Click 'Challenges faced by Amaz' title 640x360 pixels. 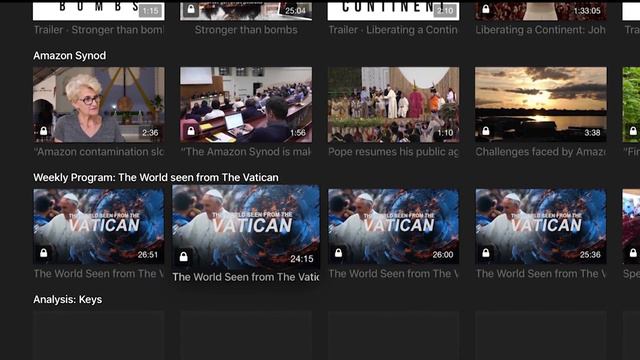(541, 152)
